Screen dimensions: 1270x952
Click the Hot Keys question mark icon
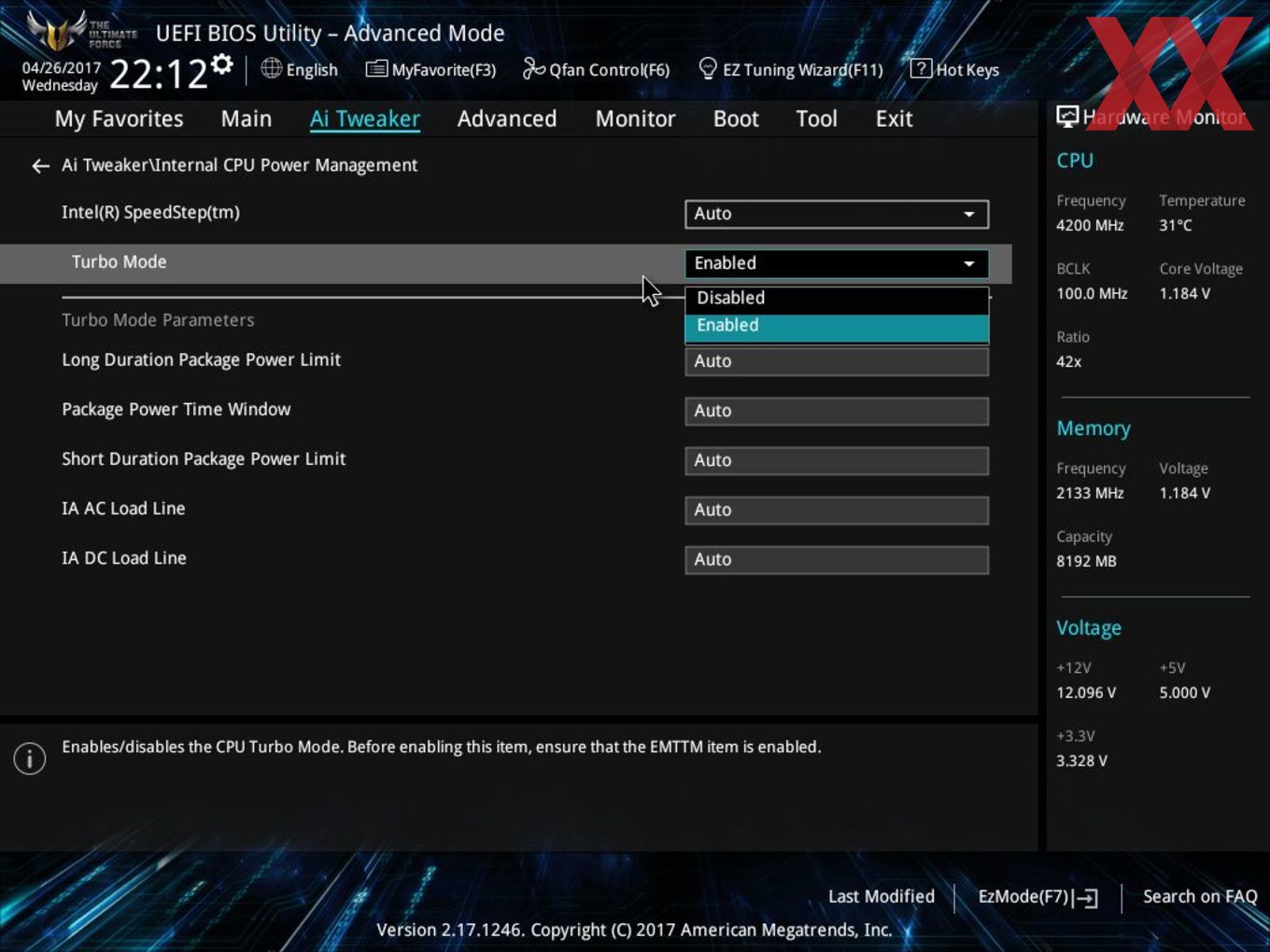[x=921, y=68]
